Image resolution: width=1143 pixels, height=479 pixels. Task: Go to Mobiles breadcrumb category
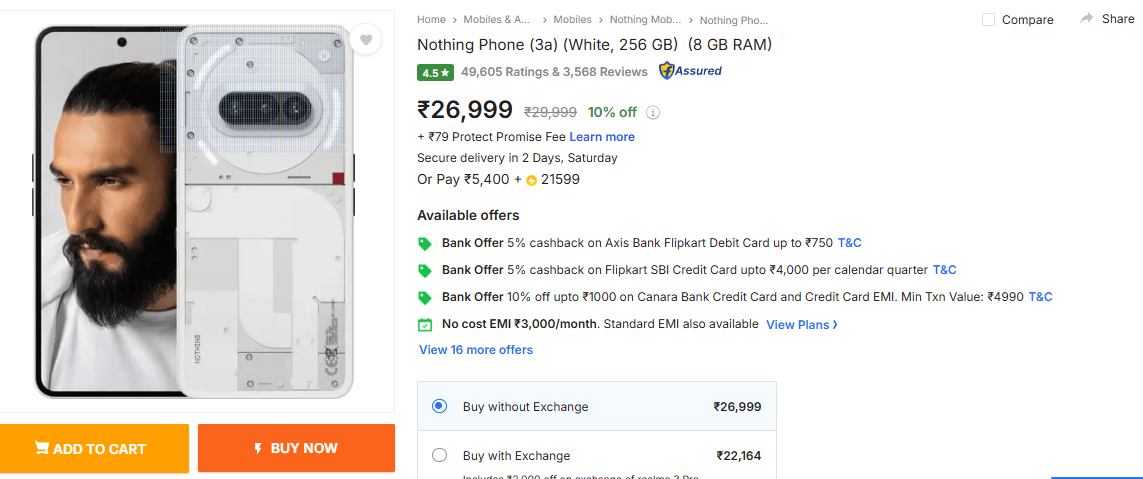pos(572,19)
